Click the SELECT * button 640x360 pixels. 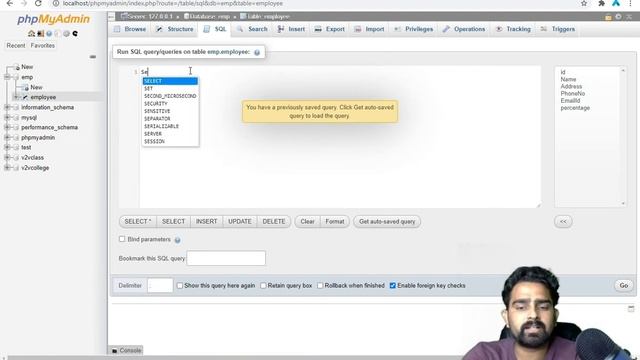[138, 222]
